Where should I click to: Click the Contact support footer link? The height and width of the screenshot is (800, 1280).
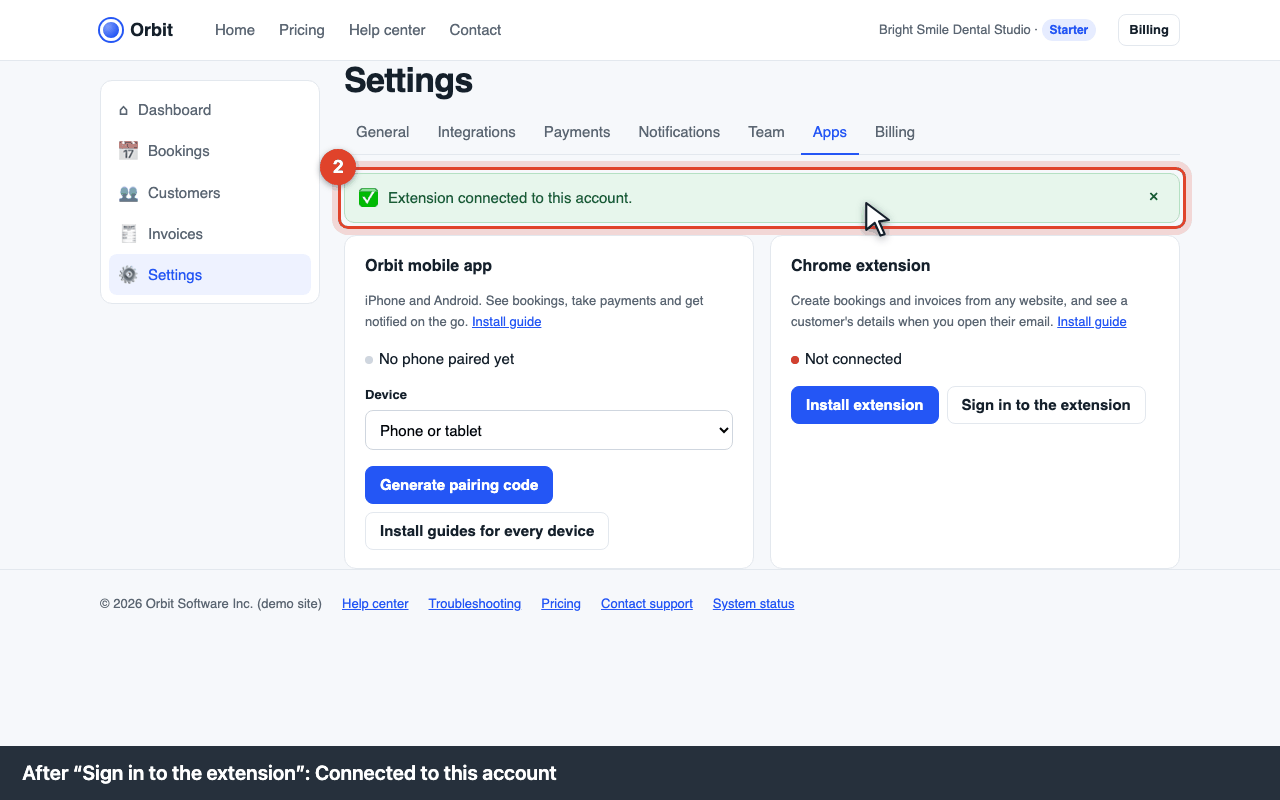647,604
